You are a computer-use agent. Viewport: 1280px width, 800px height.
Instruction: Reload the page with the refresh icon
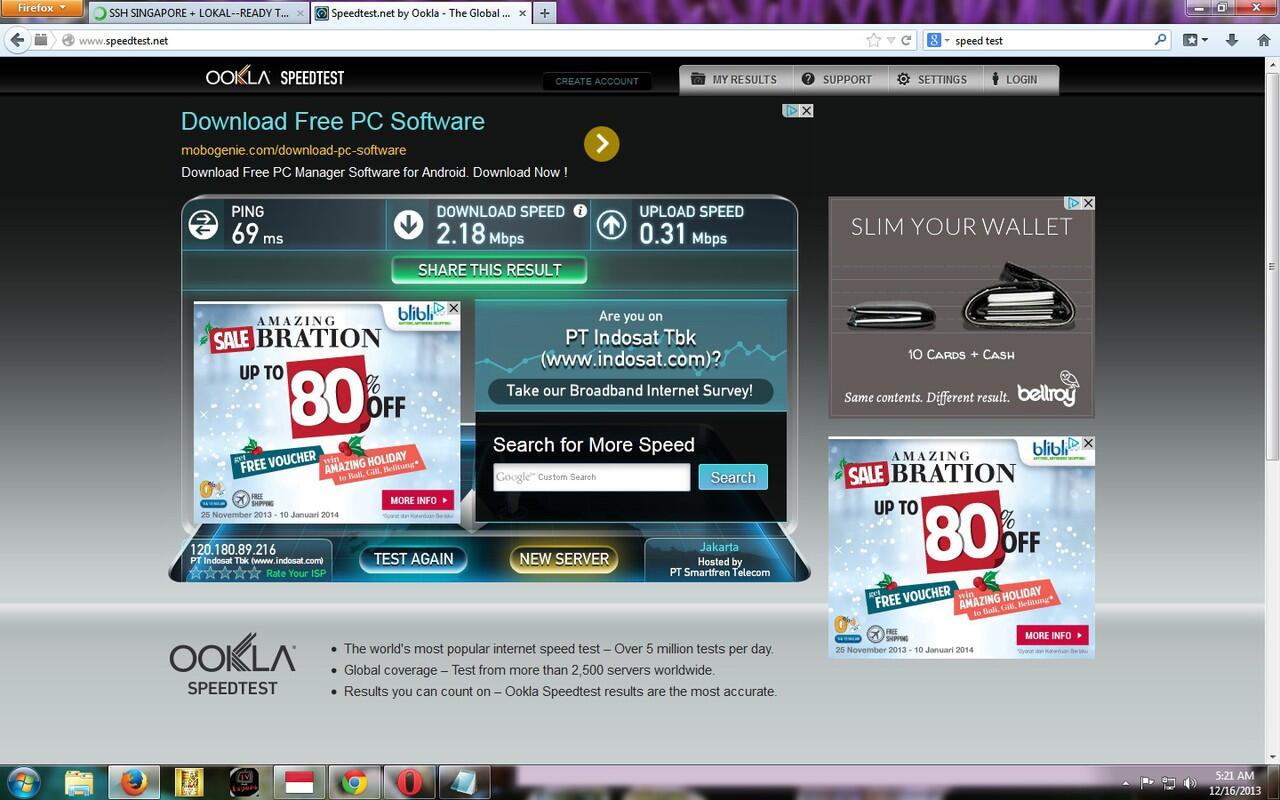907,40
